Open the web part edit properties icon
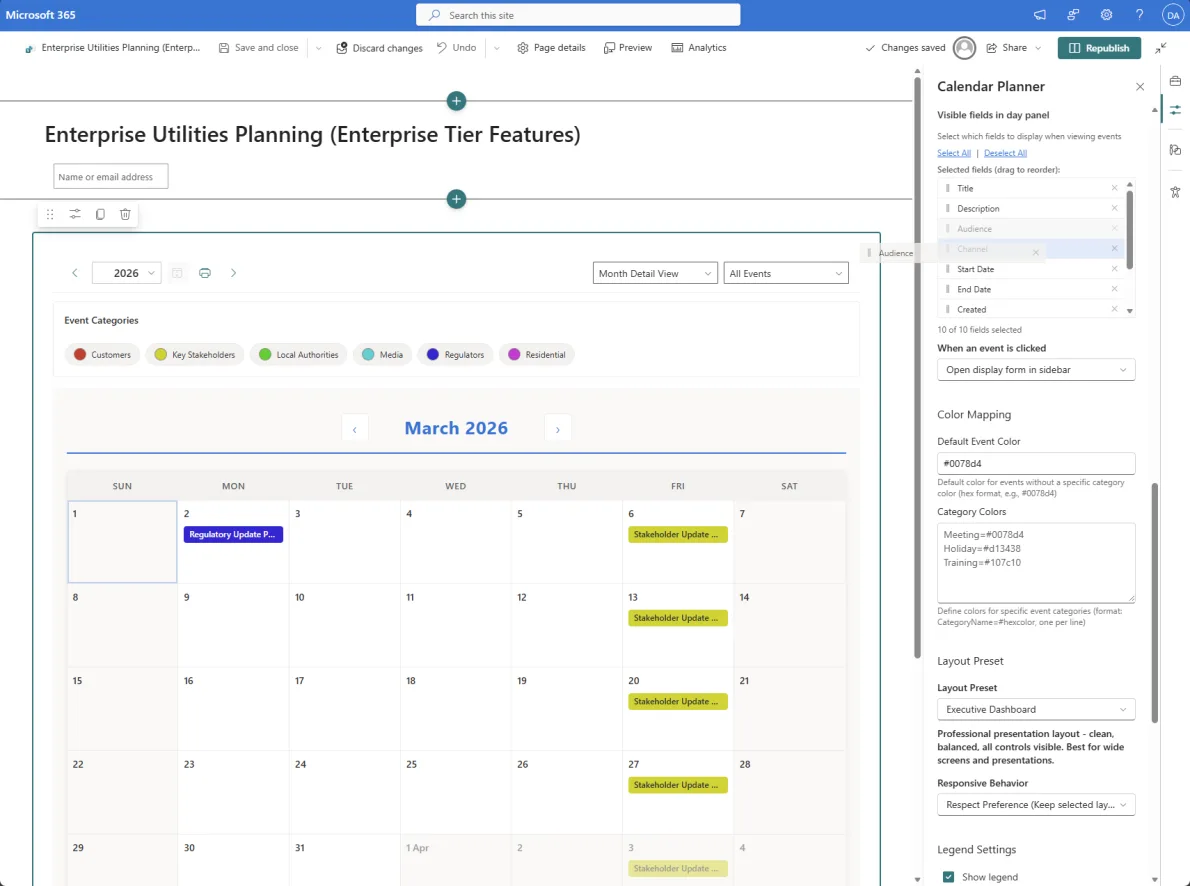The width and height of the screenshot is (1190, 886). tap(74, 214)
